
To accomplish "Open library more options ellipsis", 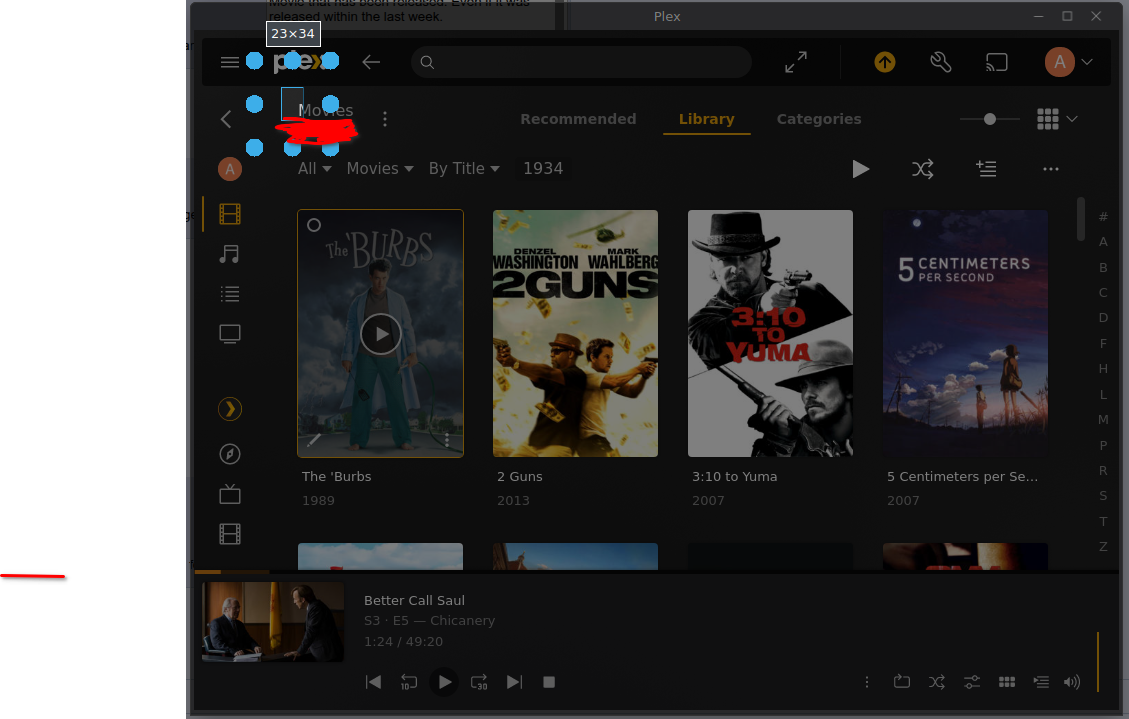I will point(1051,169).
